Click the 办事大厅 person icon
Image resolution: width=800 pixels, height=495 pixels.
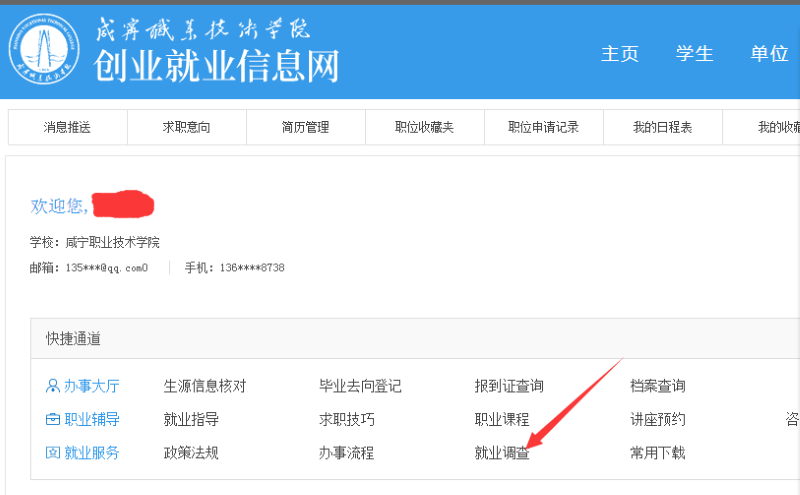(53, 386)
